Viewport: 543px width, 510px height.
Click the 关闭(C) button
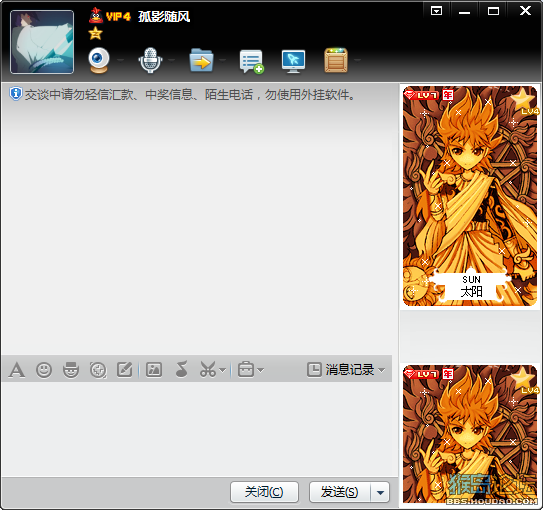(264, 492)
